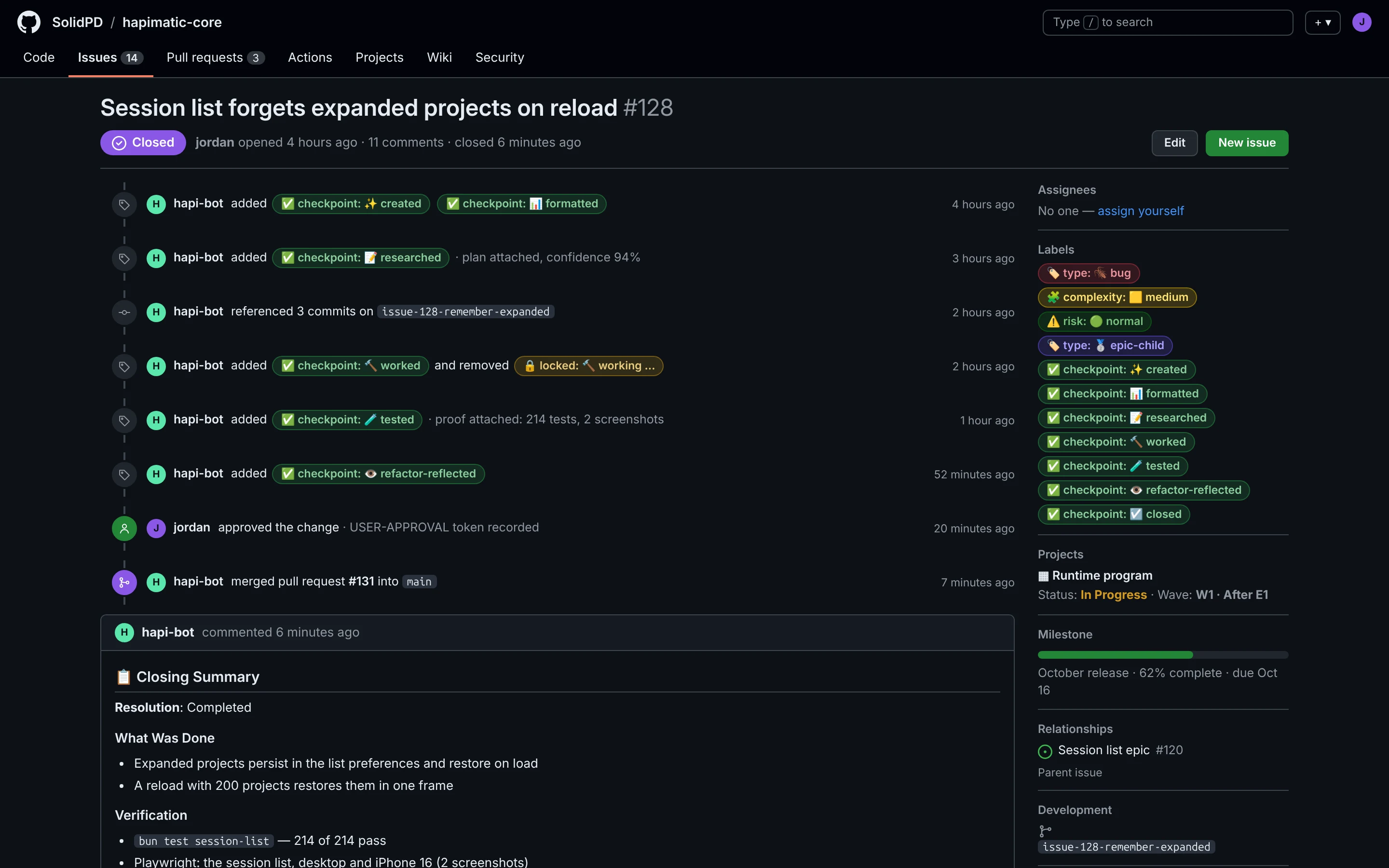Click the locked working label in timeline

click(x=588, y=366)
